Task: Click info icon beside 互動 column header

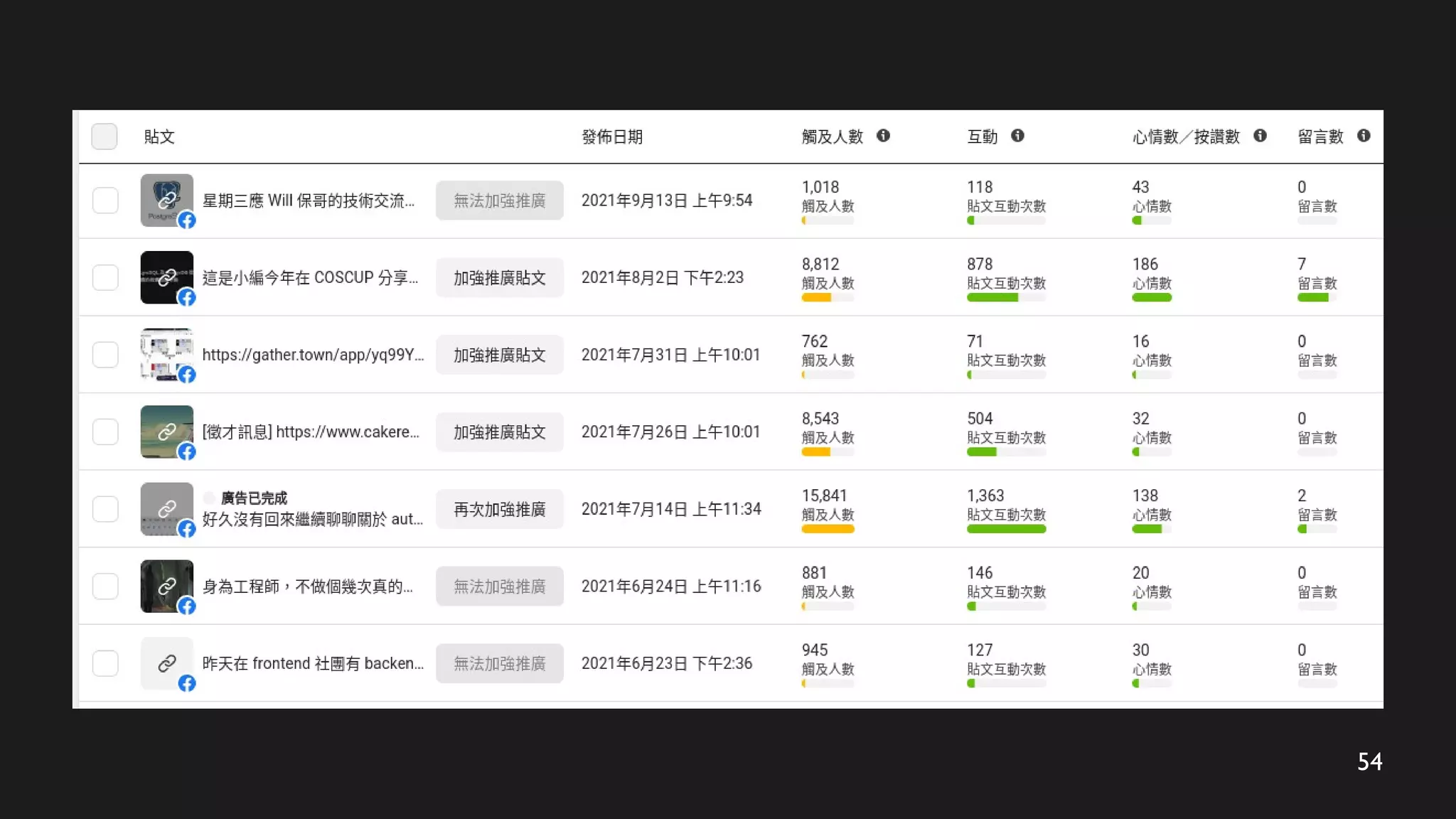Action: tap(1017, 136)
